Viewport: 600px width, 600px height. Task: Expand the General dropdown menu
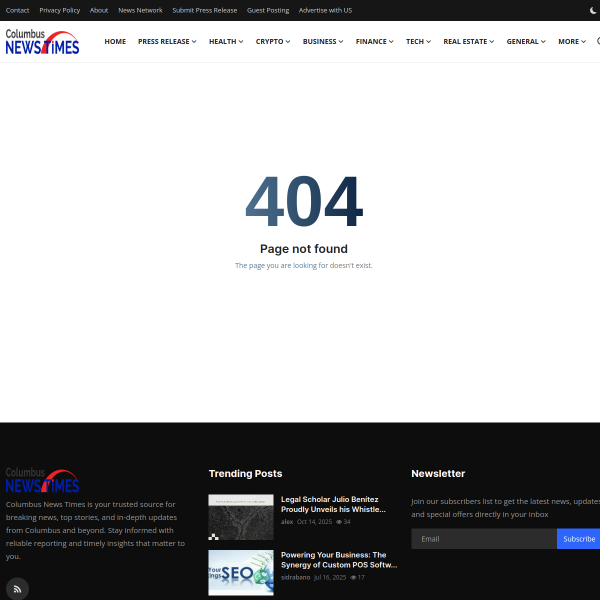526,41
